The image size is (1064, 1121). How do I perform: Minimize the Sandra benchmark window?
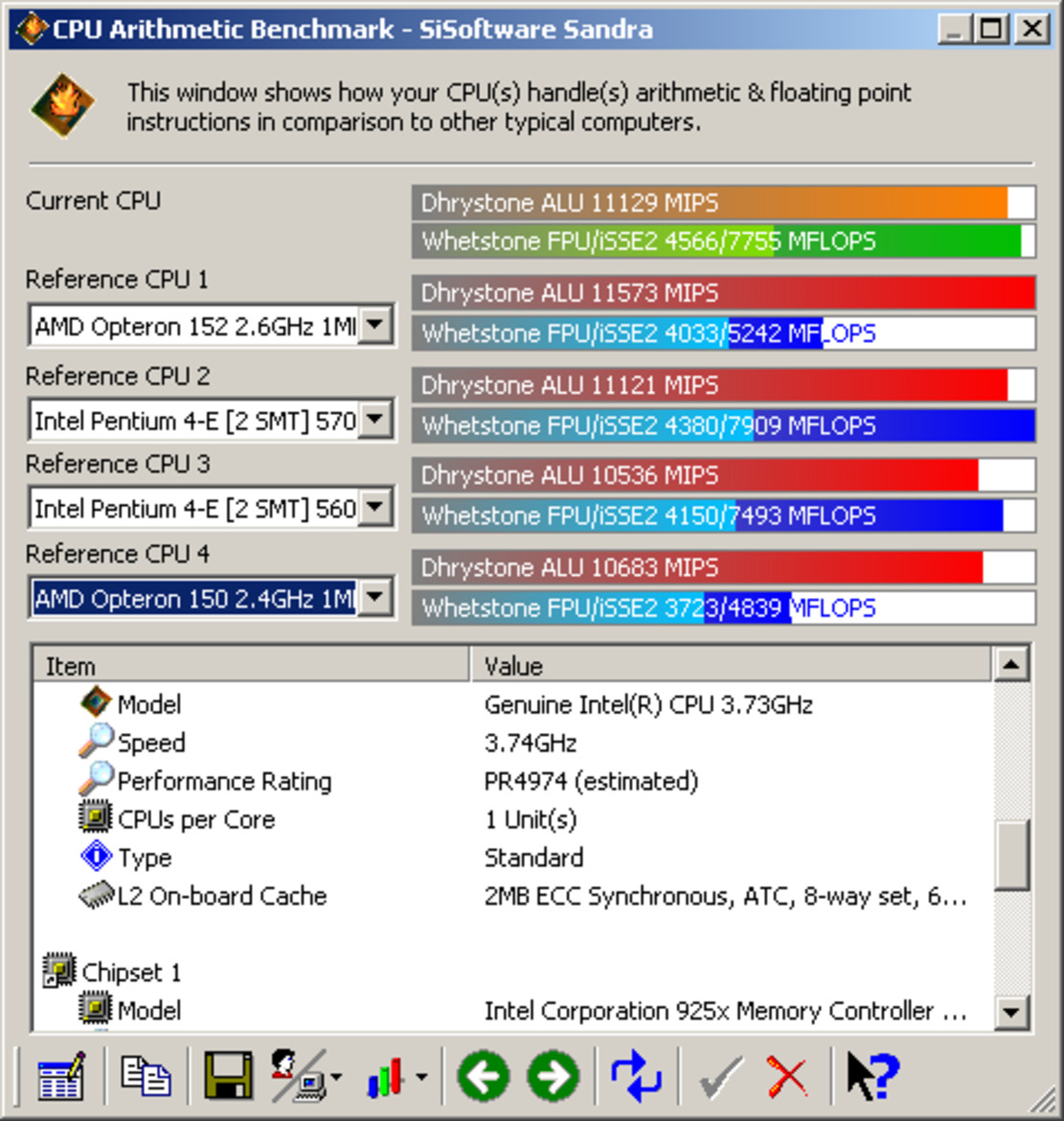pyautogui.click(x=955, y=30)
